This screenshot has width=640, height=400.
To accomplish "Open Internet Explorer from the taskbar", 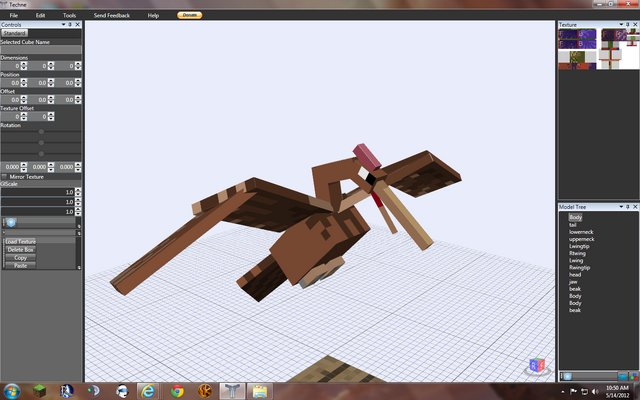I will click(x=148, y=391).
